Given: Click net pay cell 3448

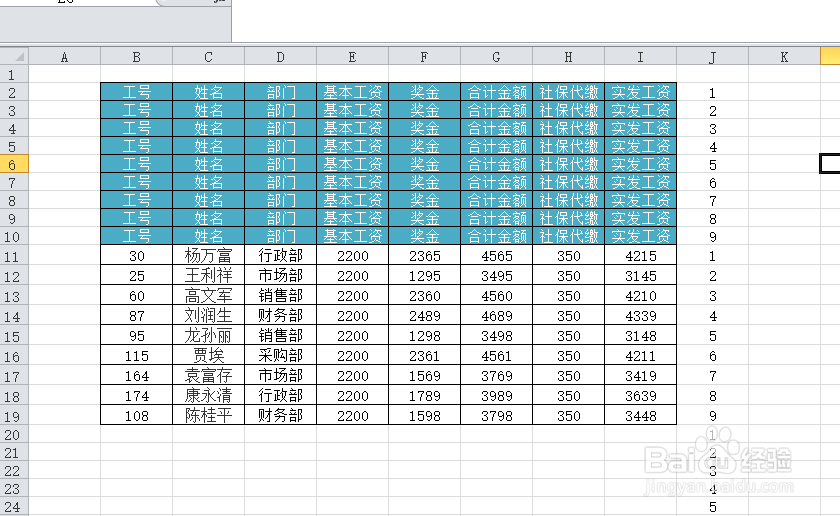Looking at the screenshot, I should click(x=641, y=415).
